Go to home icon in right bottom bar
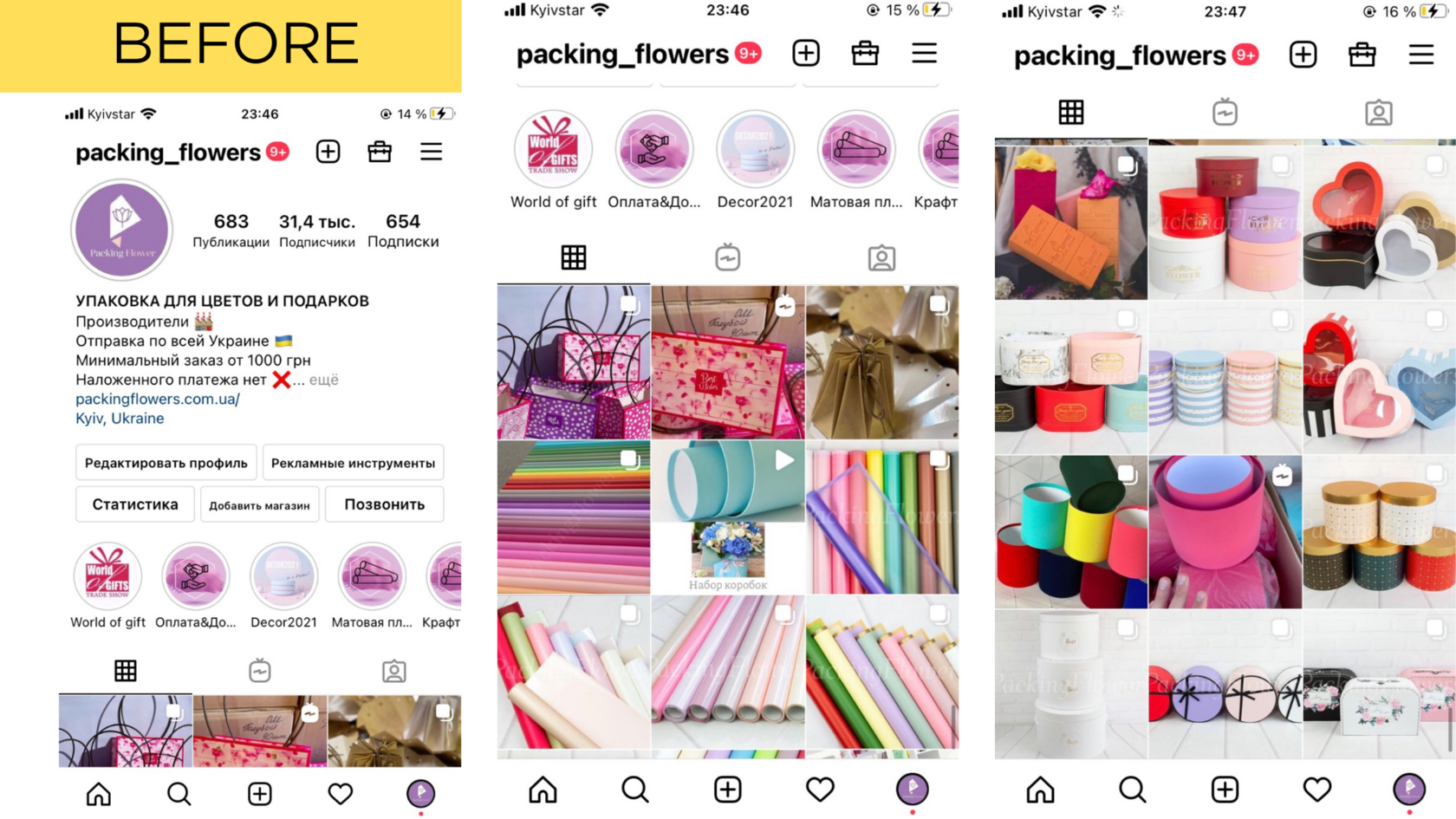 [x=1040, y=790]
